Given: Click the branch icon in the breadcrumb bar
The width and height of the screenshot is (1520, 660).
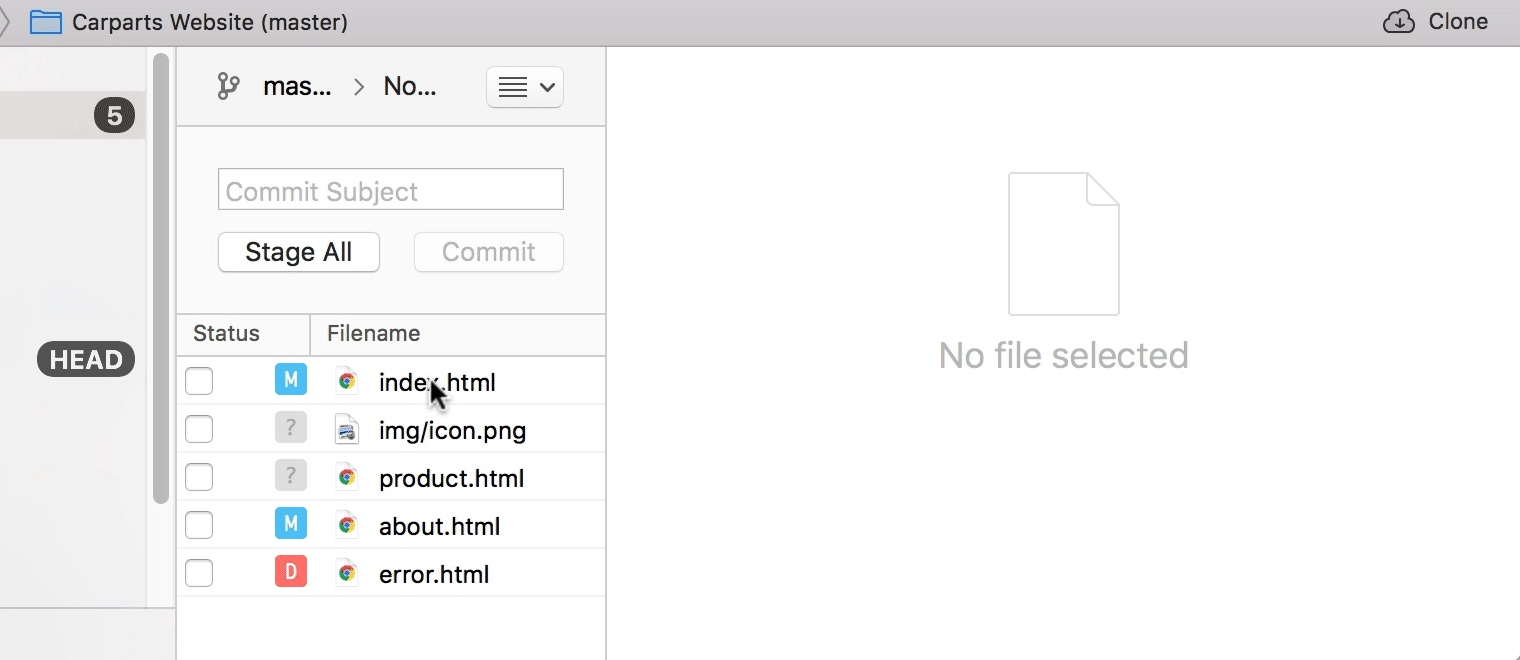Looking at the screenshot, I should pos(228,86).
